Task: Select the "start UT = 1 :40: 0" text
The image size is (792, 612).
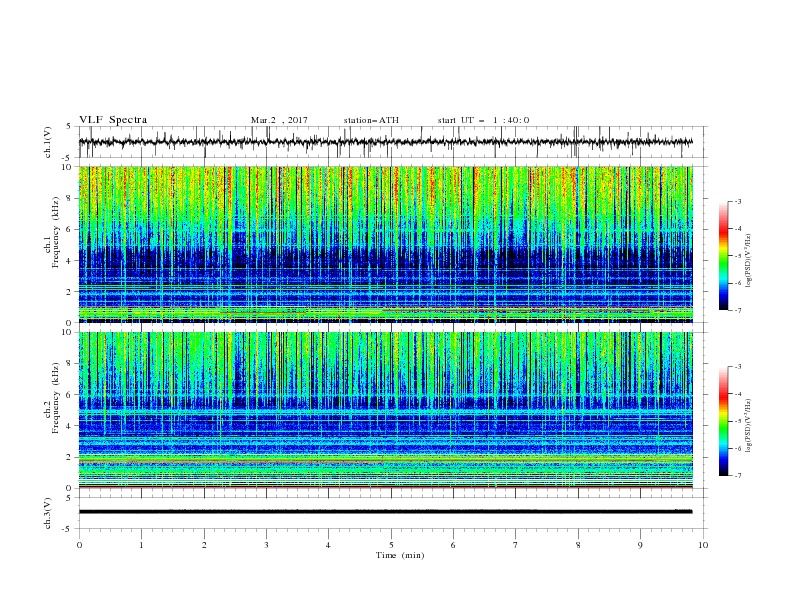Action: [x=483, y=120]
